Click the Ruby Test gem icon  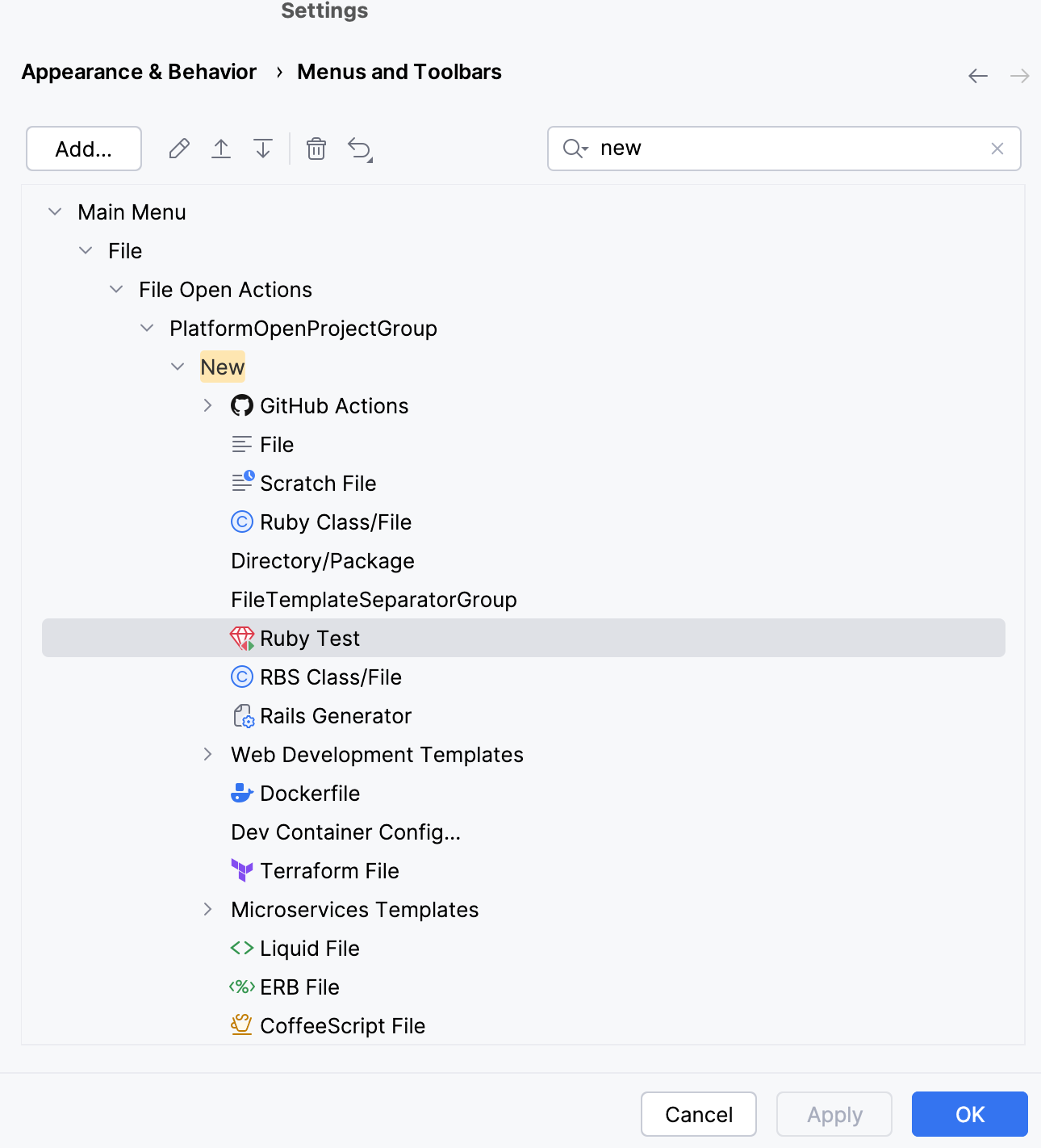[242, 638]
